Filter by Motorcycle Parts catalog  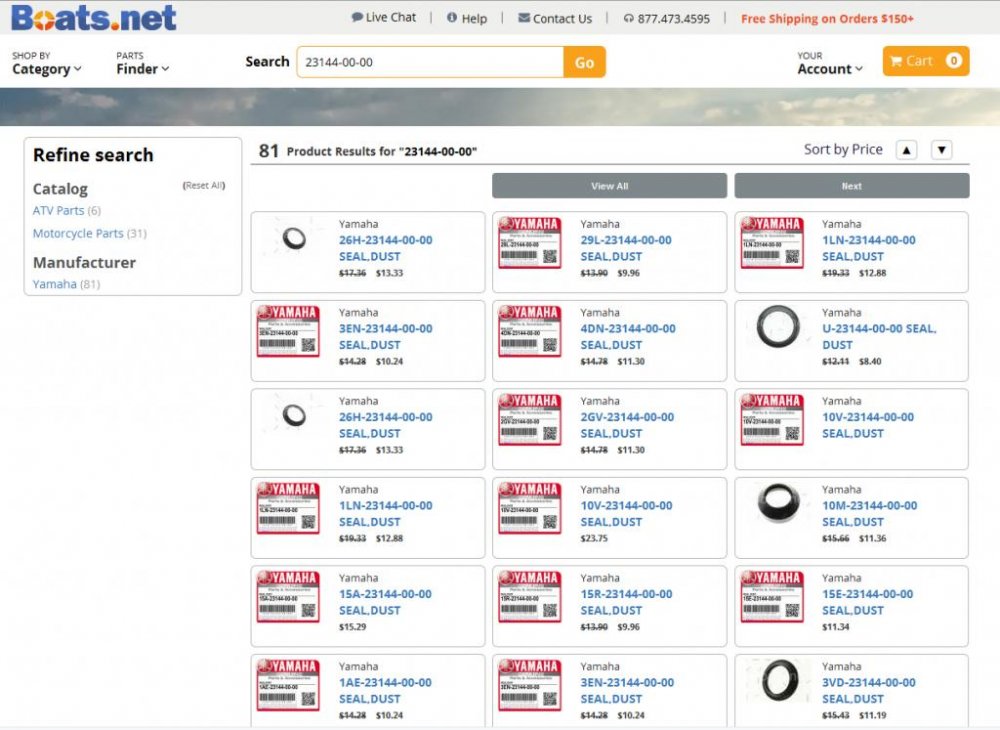[x=78, y=233]
